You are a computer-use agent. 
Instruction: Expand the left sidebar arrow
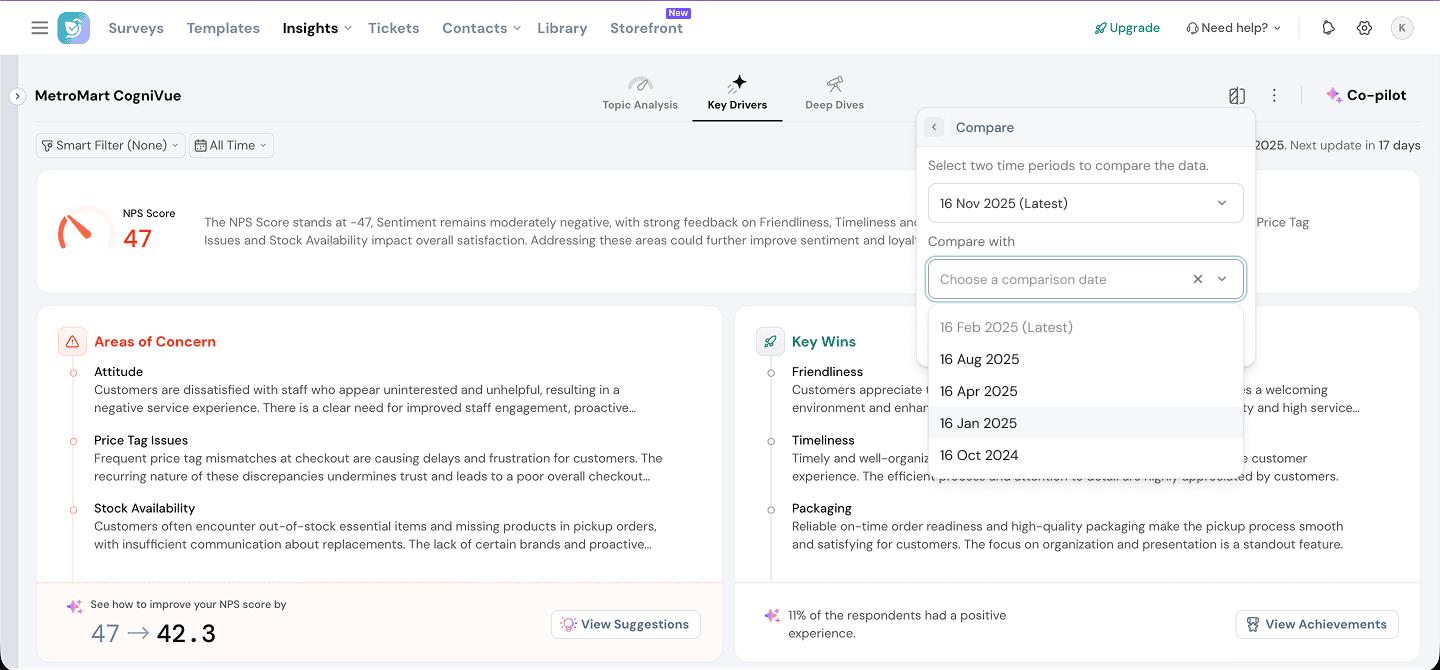(x=17, y=96)
